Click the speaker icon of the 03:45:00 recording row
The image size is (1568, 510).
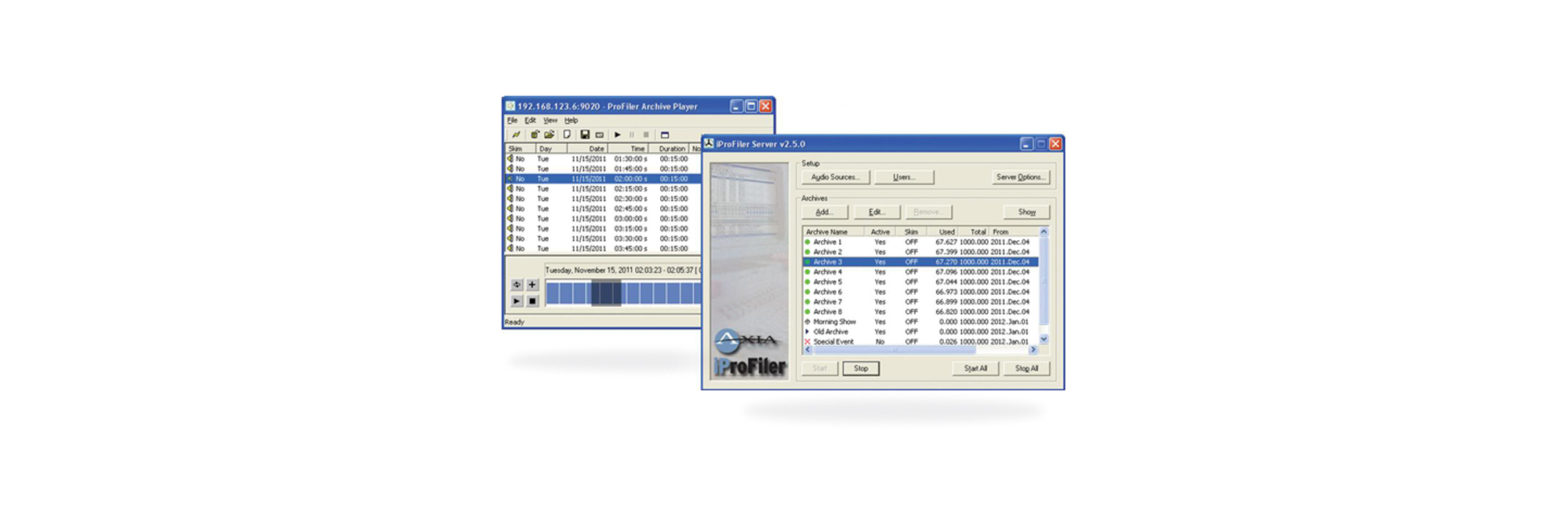(510, 249)
